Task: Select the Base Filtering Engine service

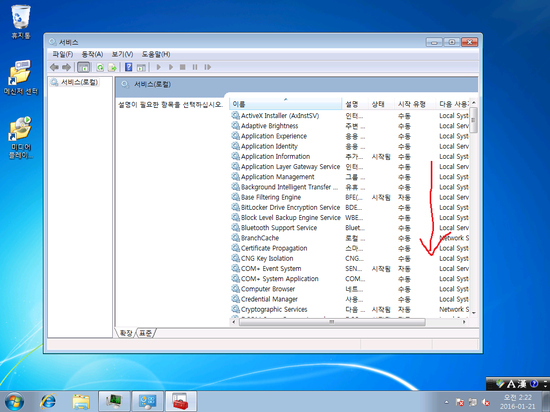Action: [271, 197]
